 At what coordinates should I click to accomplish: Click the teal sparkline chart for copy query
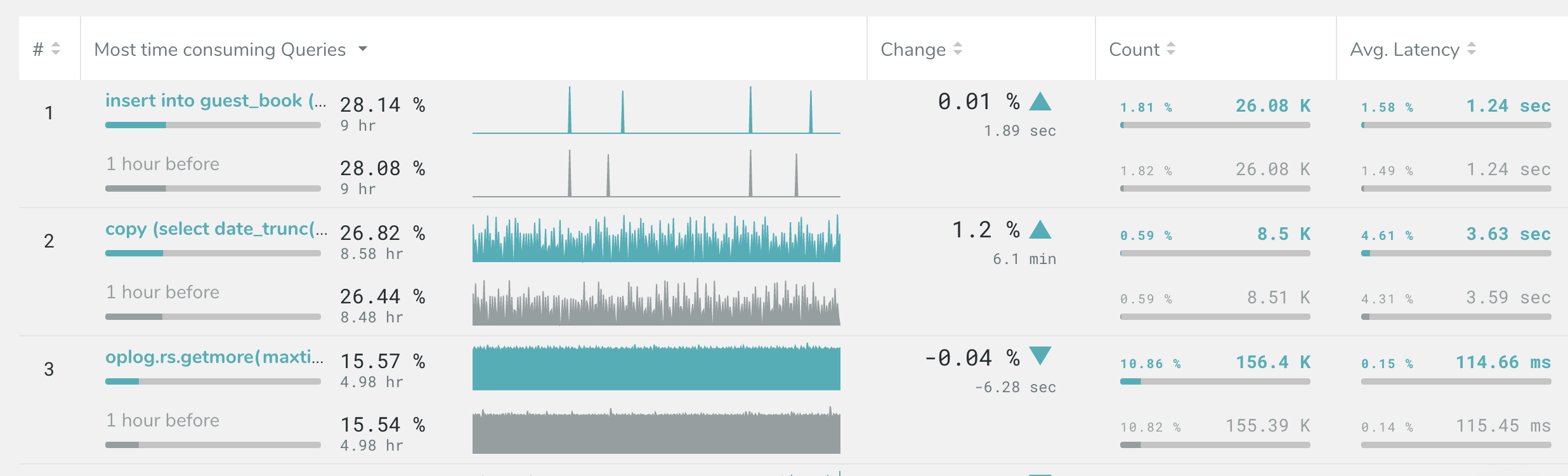click(656, 239)
